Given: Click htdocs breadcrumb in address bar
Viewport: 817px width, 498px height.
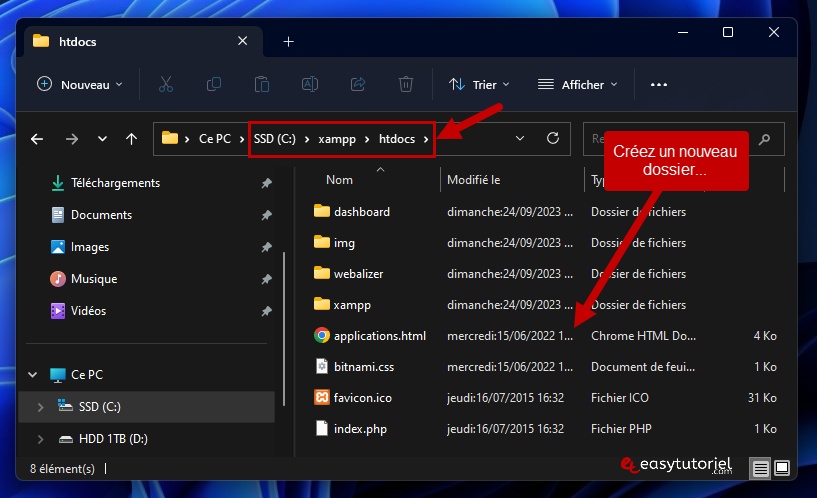Looking at the screenshot, I should pyautogui.click(x=397, y=139).
